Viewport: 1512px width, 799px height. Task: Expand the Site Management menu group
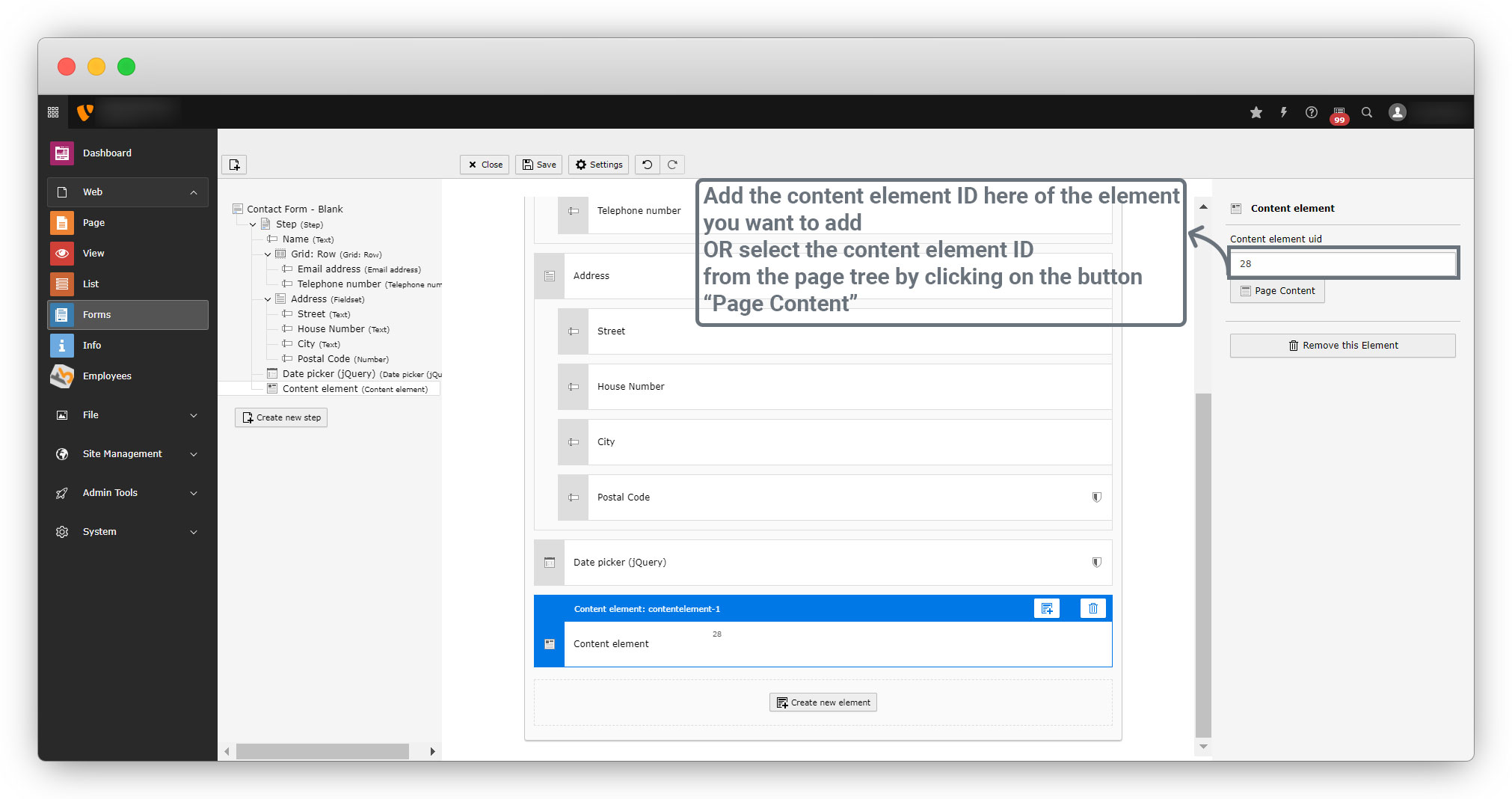[194, 454]
